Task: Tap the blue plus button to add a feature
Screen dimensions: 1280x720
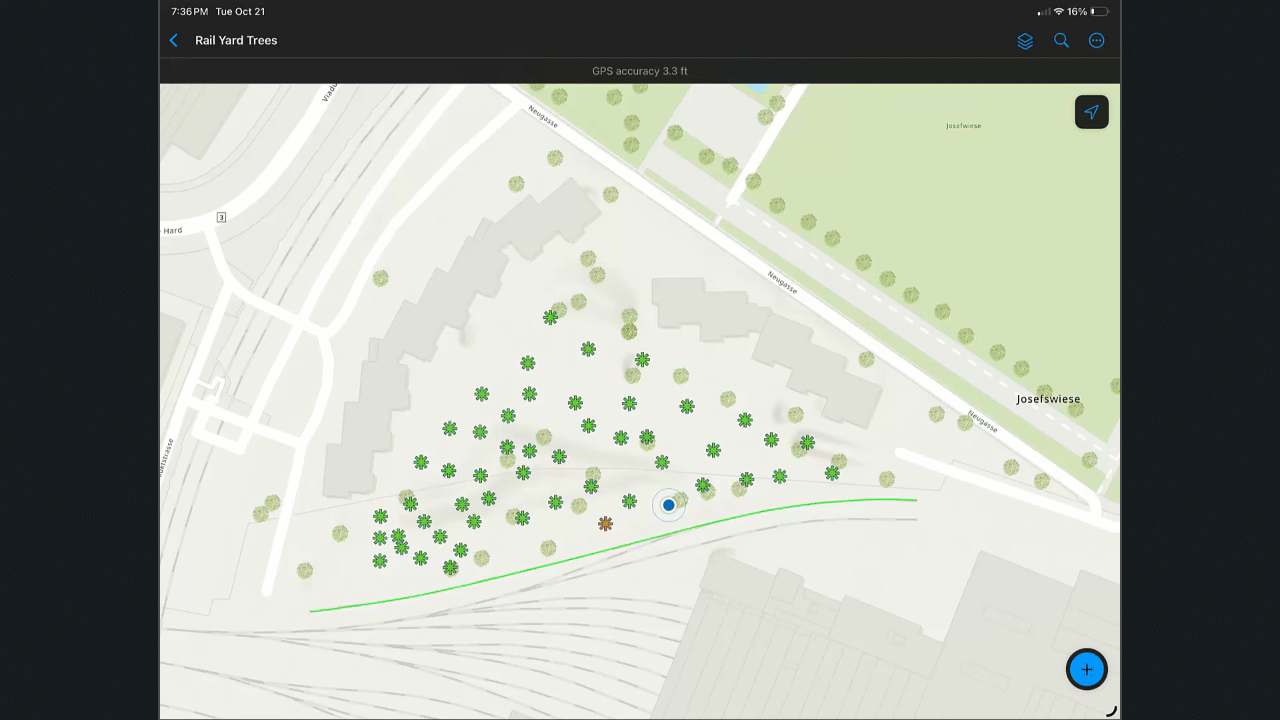Action: click(x=1086, y=669)
